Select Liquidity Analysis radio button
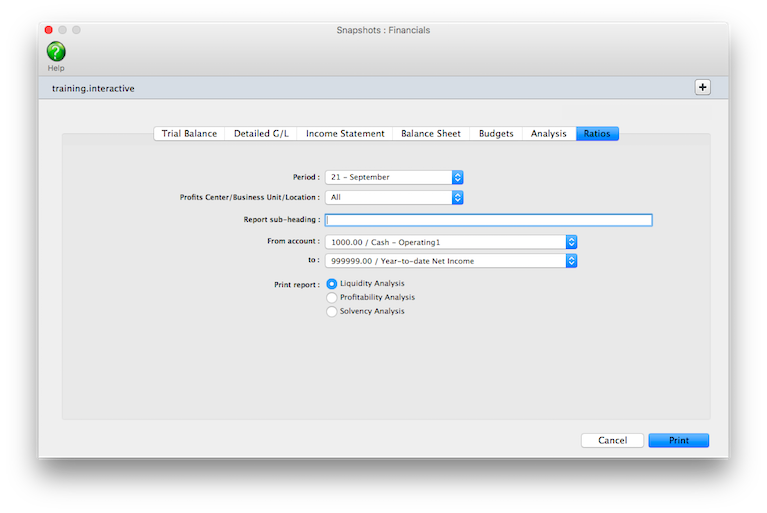Image resolution: width=767 pixels, height=513 pixels. 332,284
